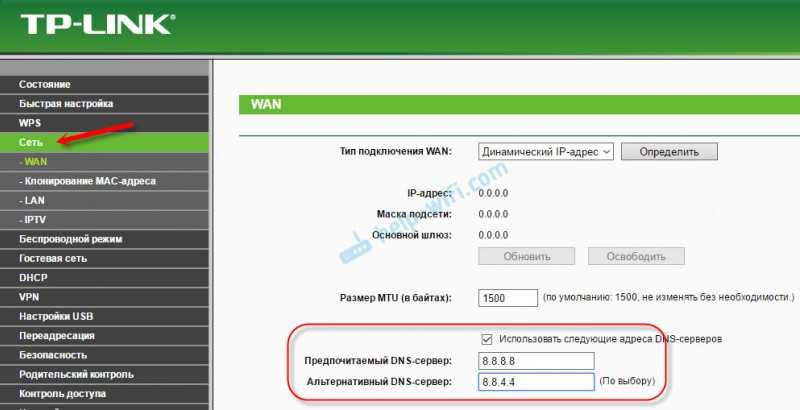This screenshot has width=800, height=410.
Task: Click the Предпочитаемый DNS-сервер label
Action: [x=378, y=361]
